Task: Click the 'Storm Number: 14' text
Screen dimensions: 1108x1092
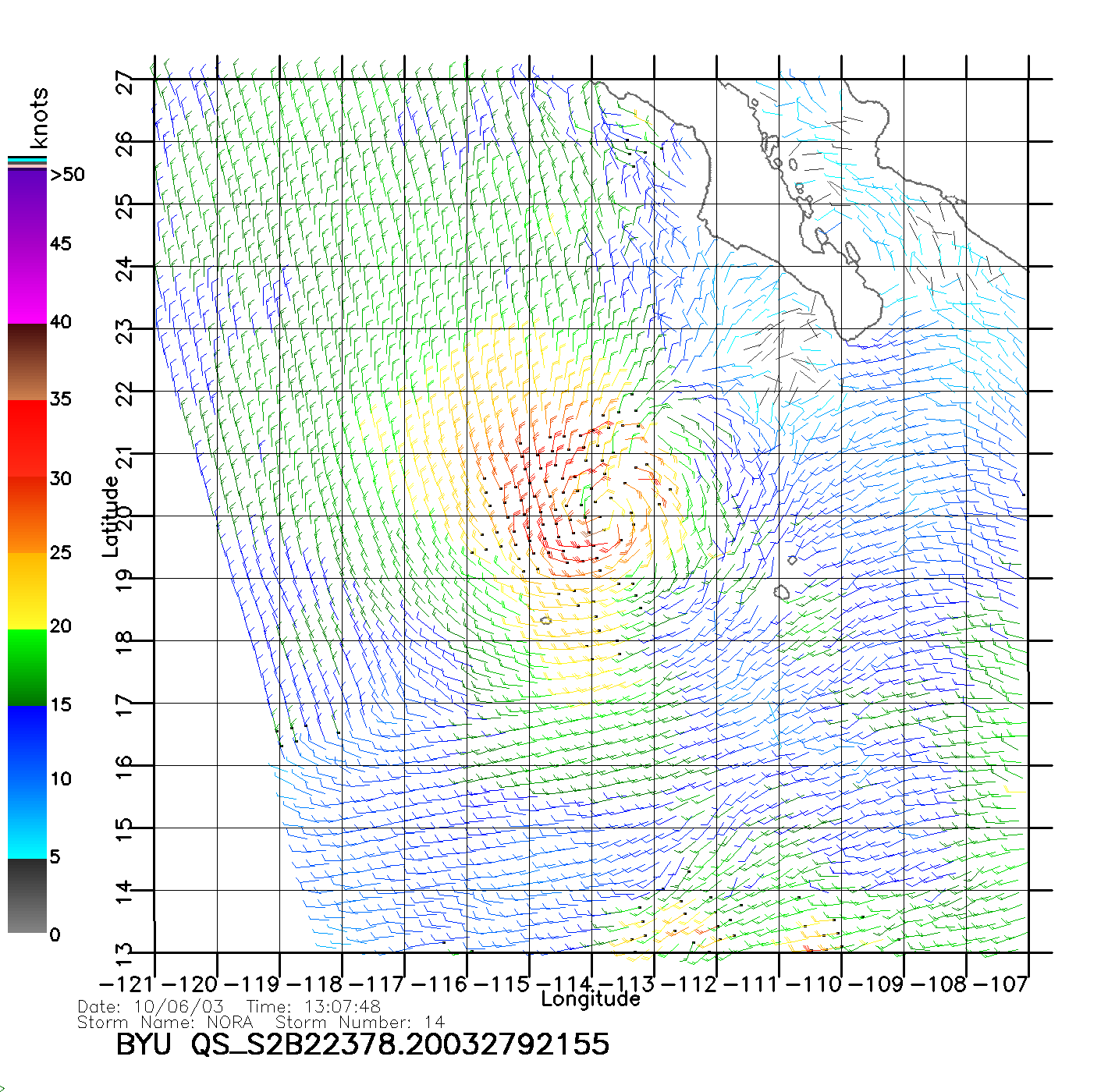Action: click(x=360, y=1023)
